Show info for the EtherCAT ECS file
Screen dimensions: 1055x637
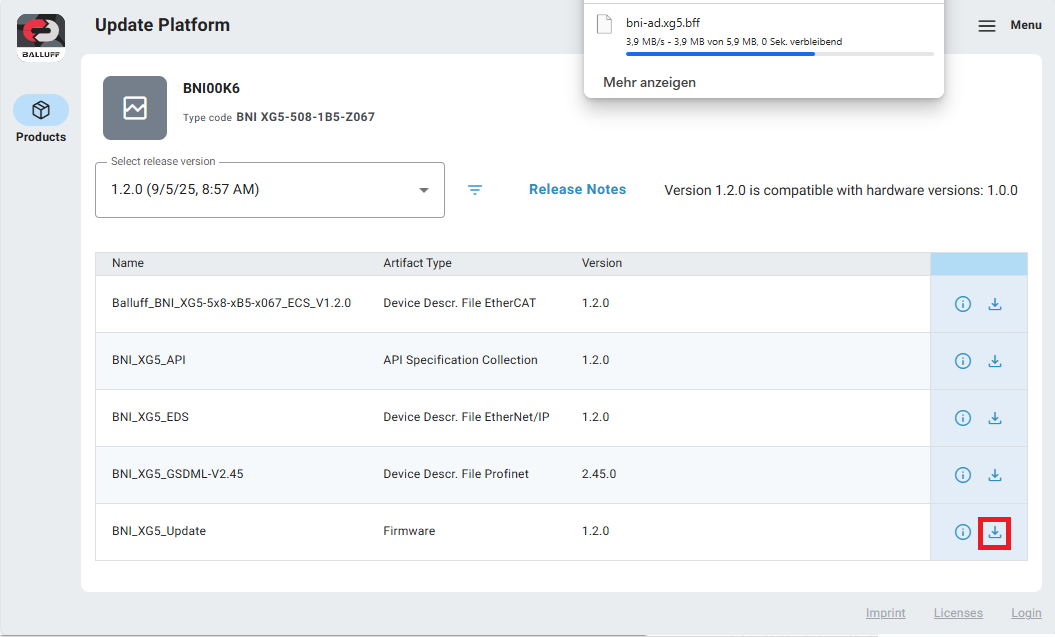tap(963, 304)
